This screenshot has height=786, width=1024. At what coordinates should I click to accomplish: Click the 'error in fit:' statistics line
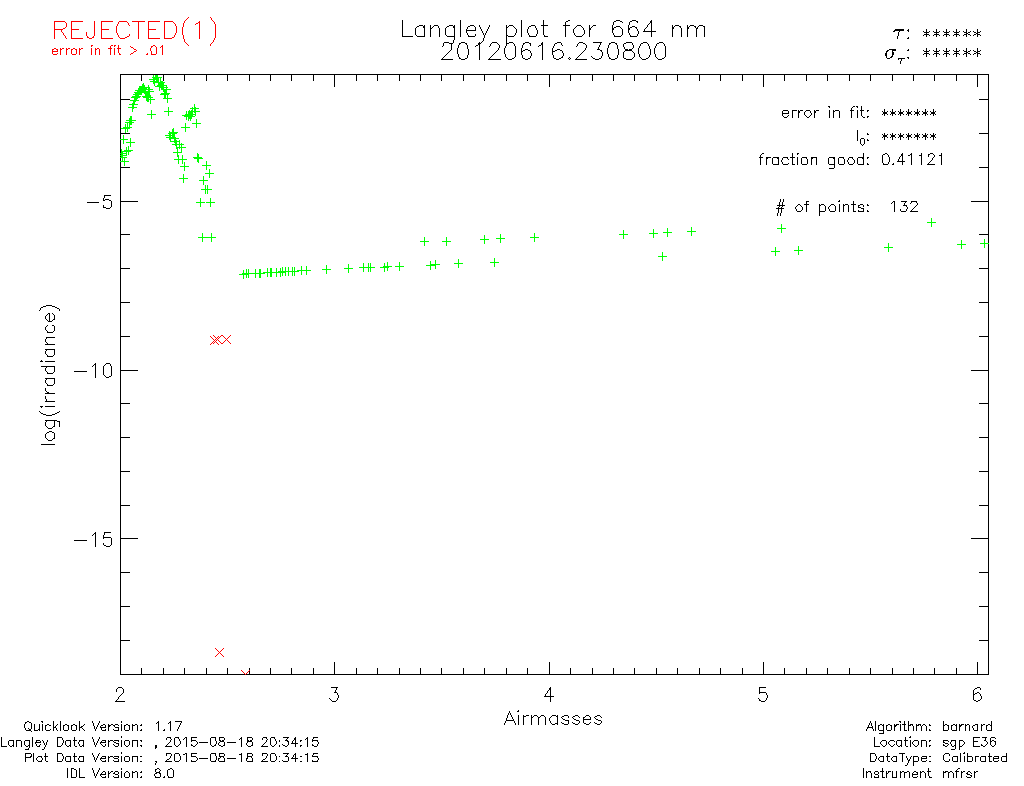tap(858, 113)
